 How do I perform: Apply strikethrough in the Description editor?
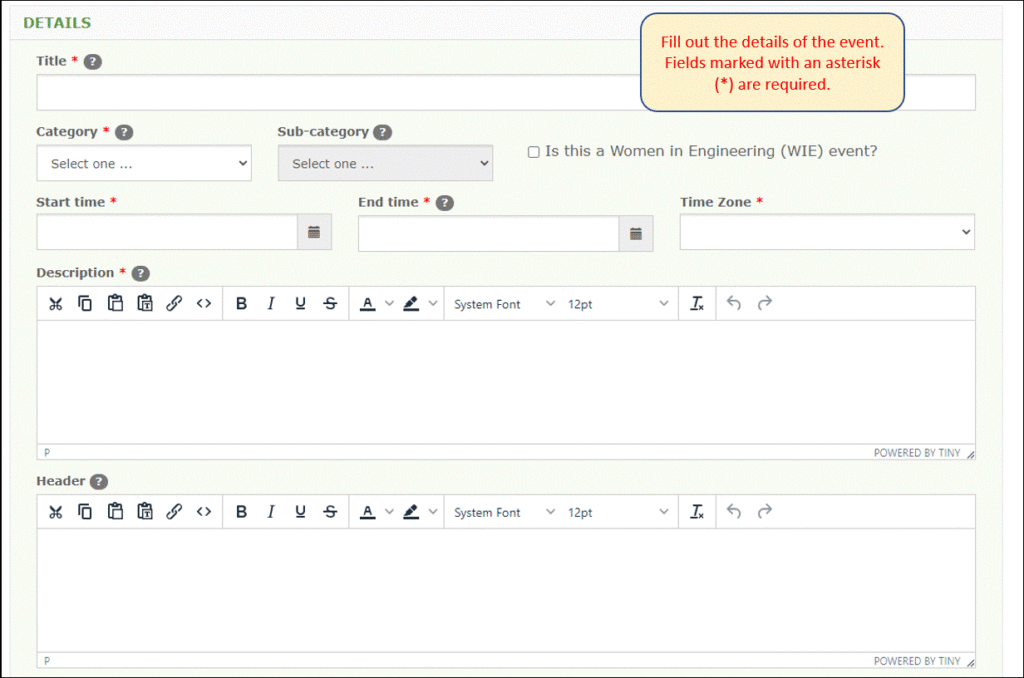330,302
